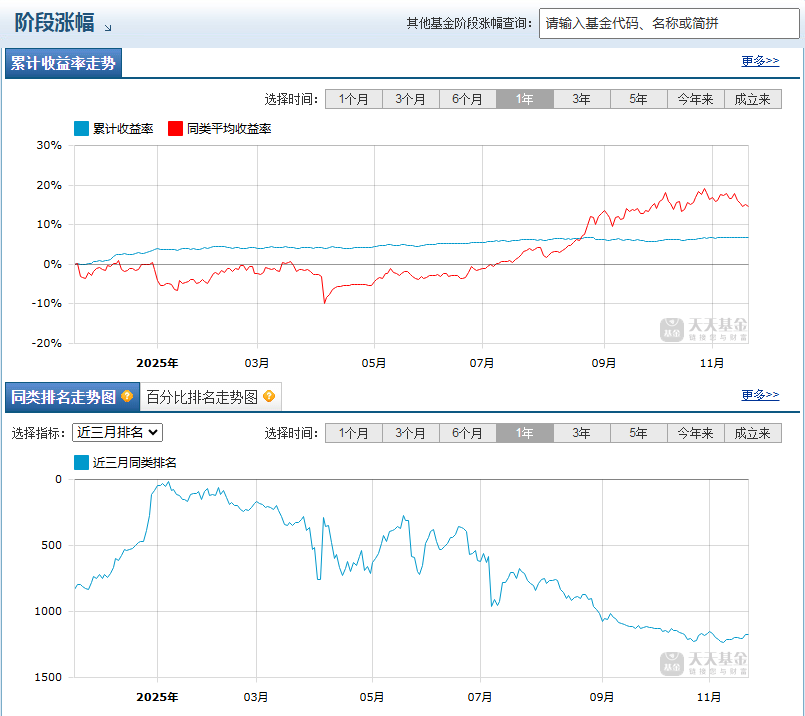
Task: Switch to the 百分比排名走势图 tab
Action: (x=210, y=397)
